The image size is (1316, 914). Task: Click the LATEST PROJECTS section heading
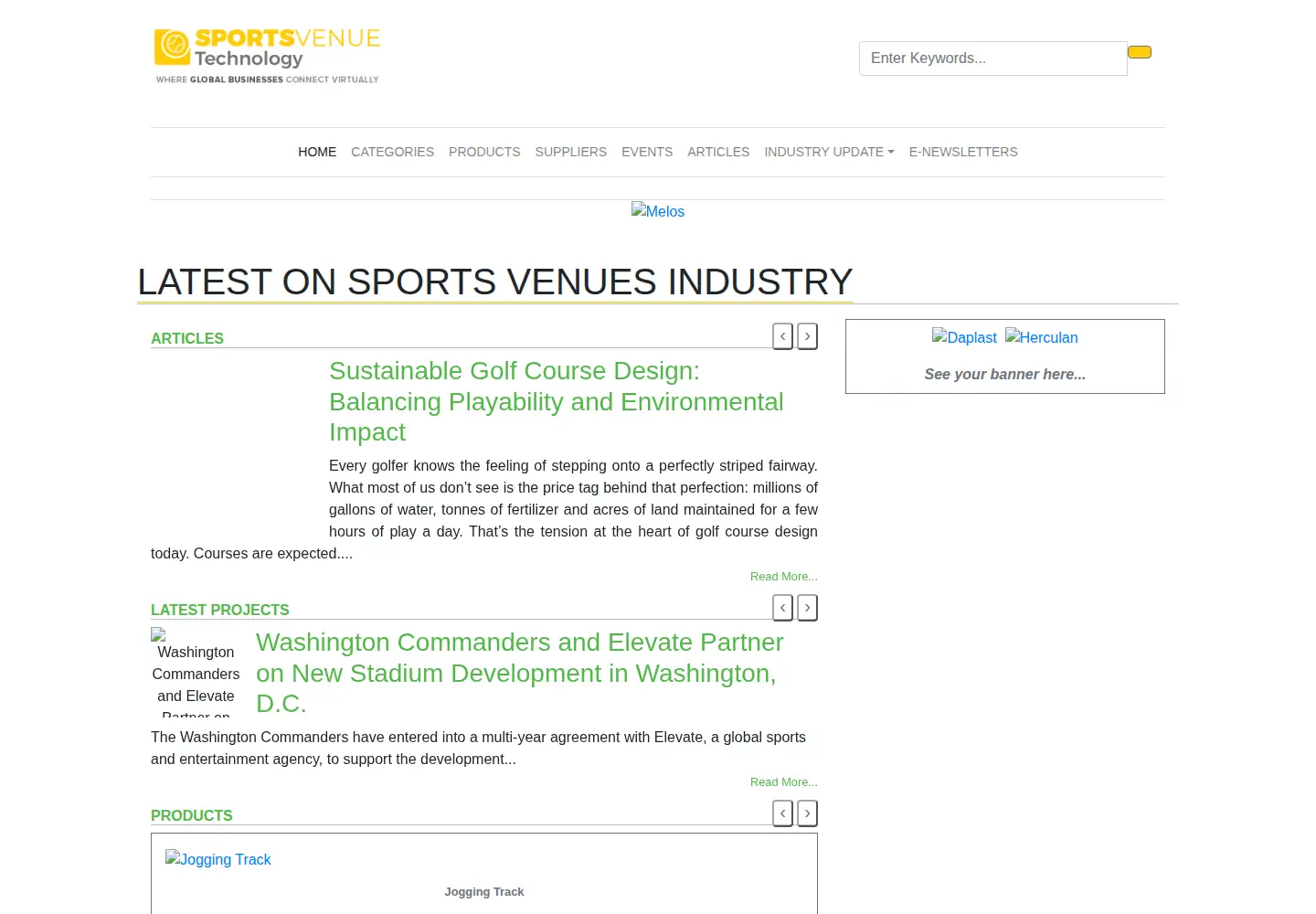[x=220, y=610]
